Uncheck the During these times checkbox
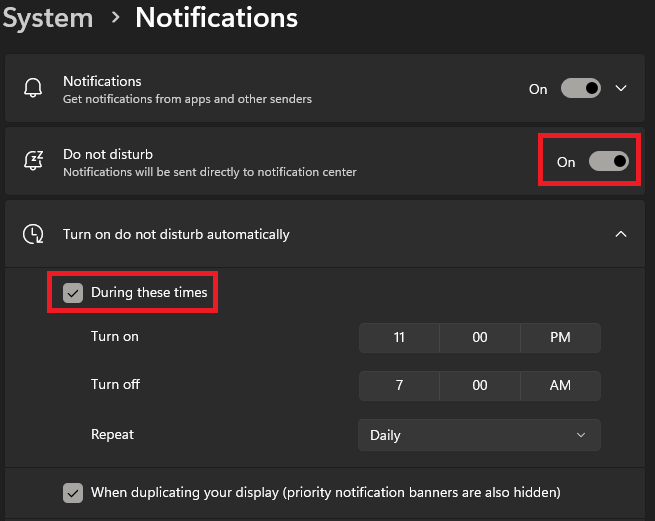 [x=73, y=293]
